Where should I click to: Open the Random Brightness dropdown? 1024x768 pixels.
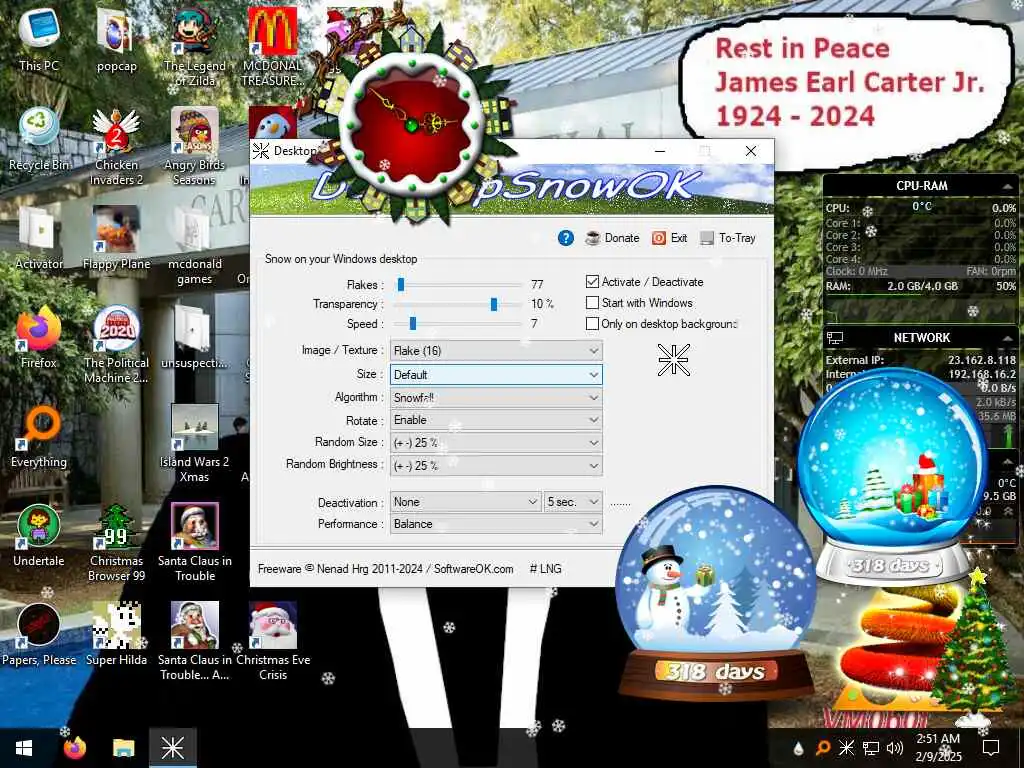pos(496,466)
